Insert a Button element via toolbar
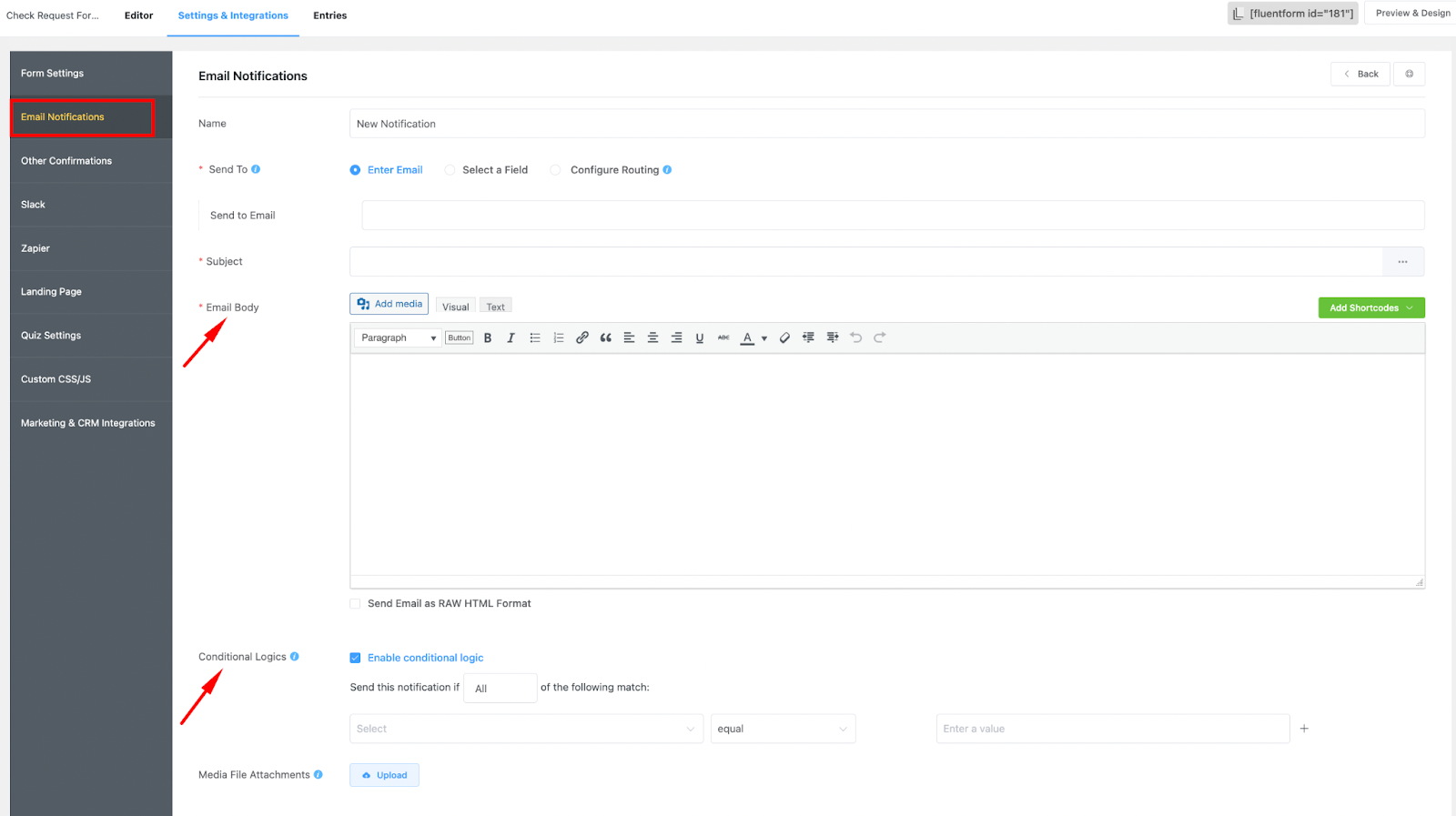Viewport: 1456px width, 816px height. (460, 337)
